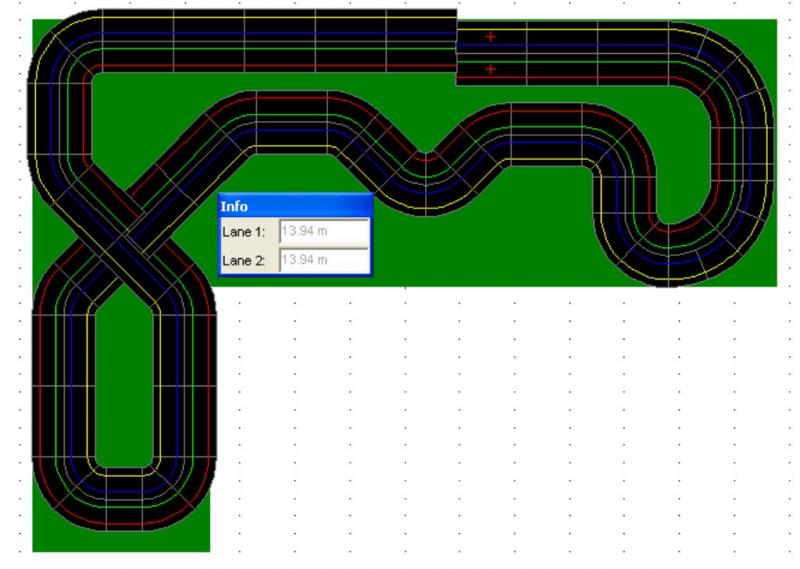Click the Lane 1 length field

[323, 231]
